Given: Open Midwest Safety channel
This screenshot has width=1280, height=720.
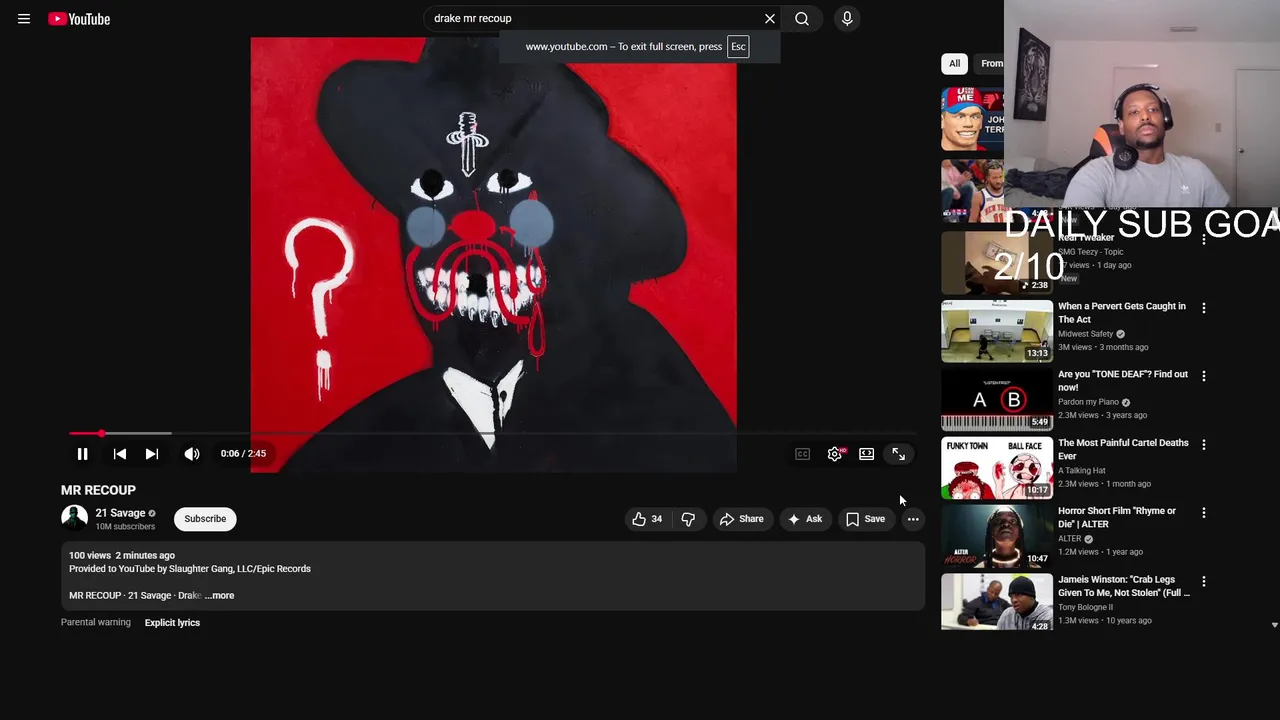Looking at the screenshot, I should (x=1085, y=334).
